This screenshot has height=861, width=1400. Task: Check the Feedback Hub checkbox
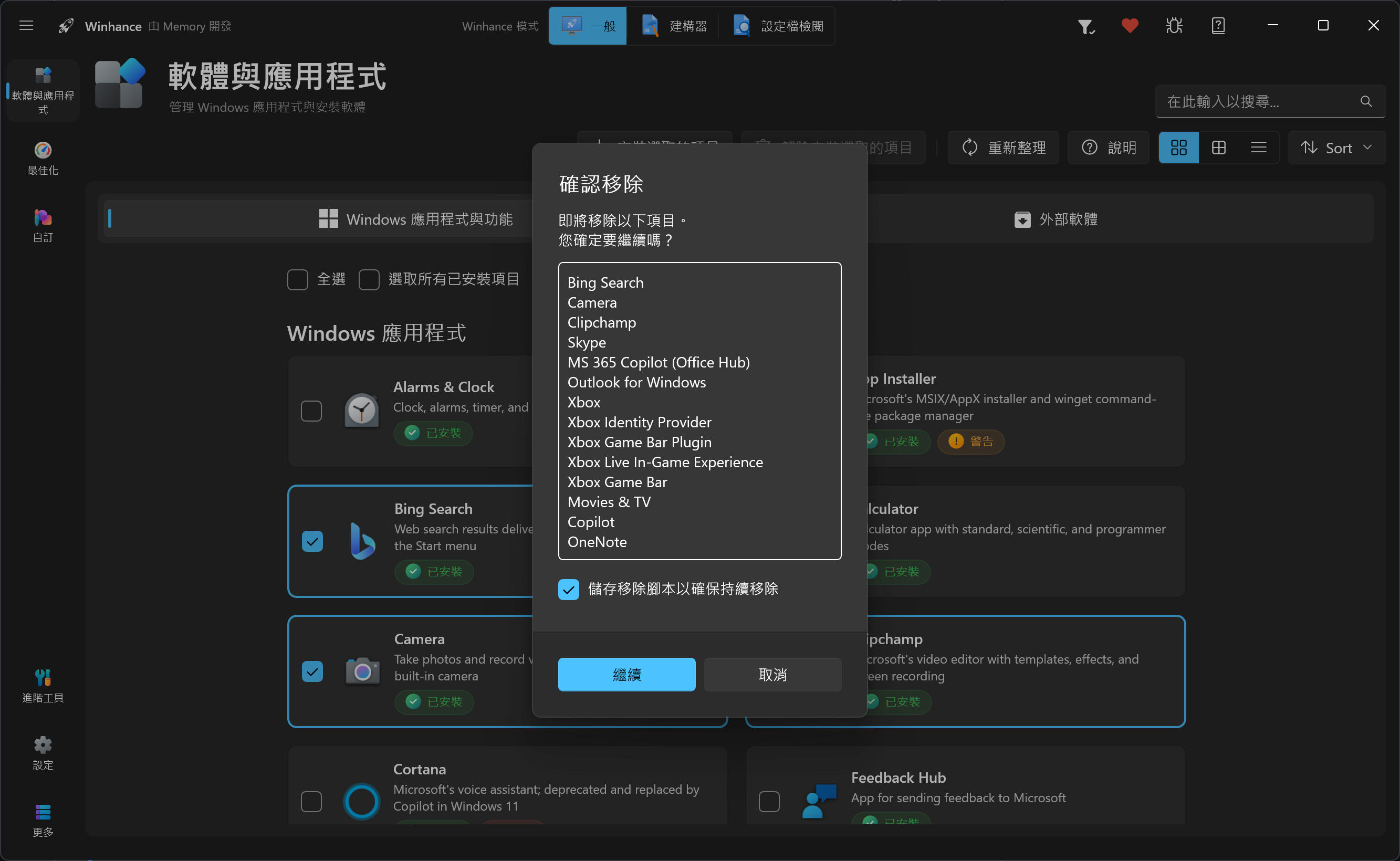coord(769,802)
